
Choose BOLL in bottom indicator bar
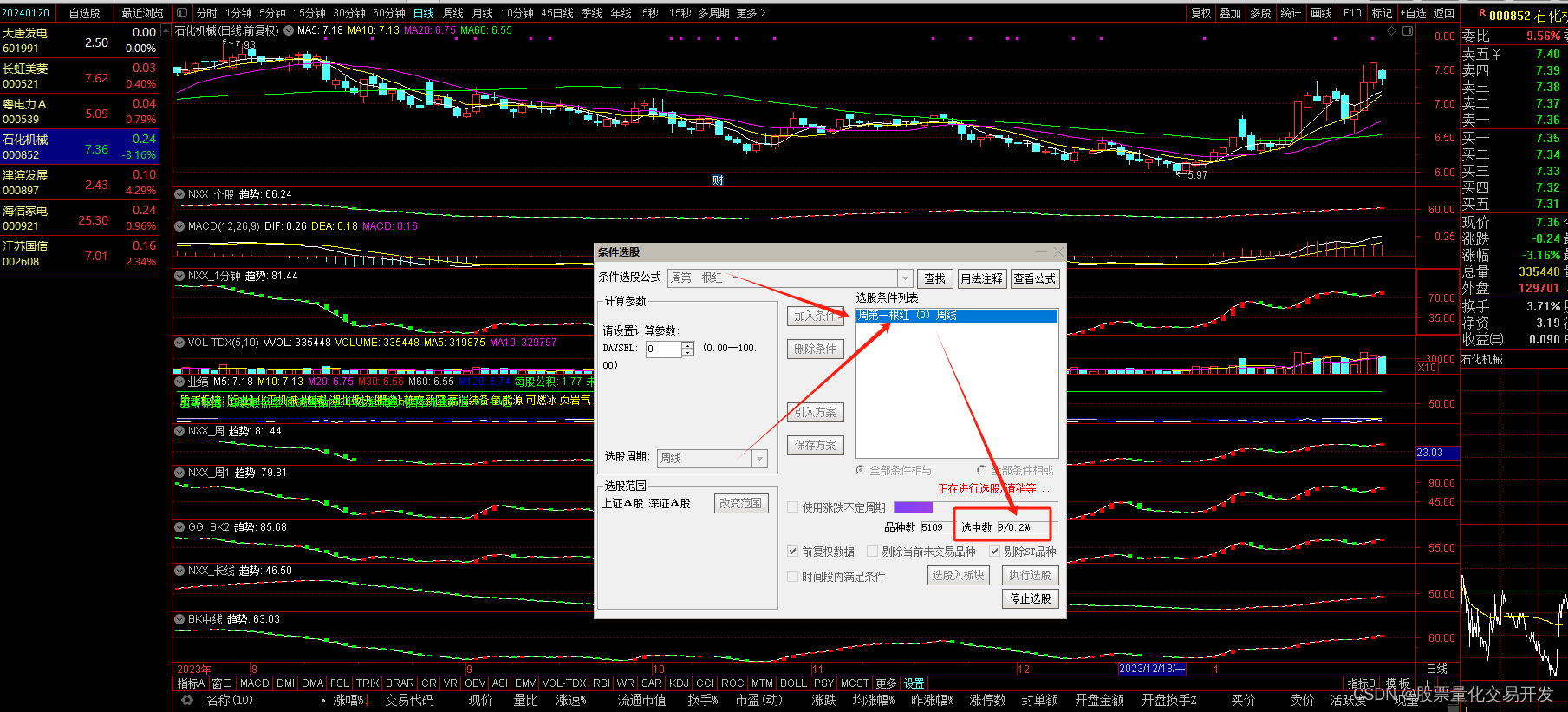pos(793,683)
